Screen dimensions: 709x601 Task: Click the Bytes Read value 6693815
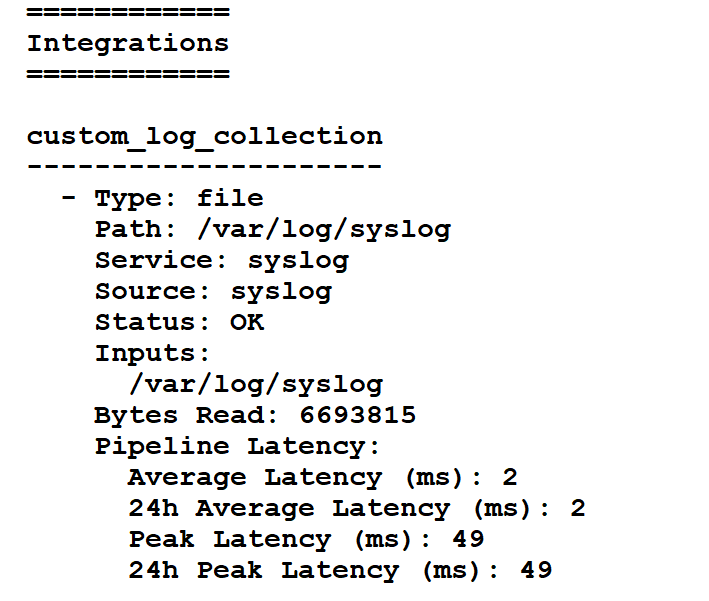click(357, 416)
